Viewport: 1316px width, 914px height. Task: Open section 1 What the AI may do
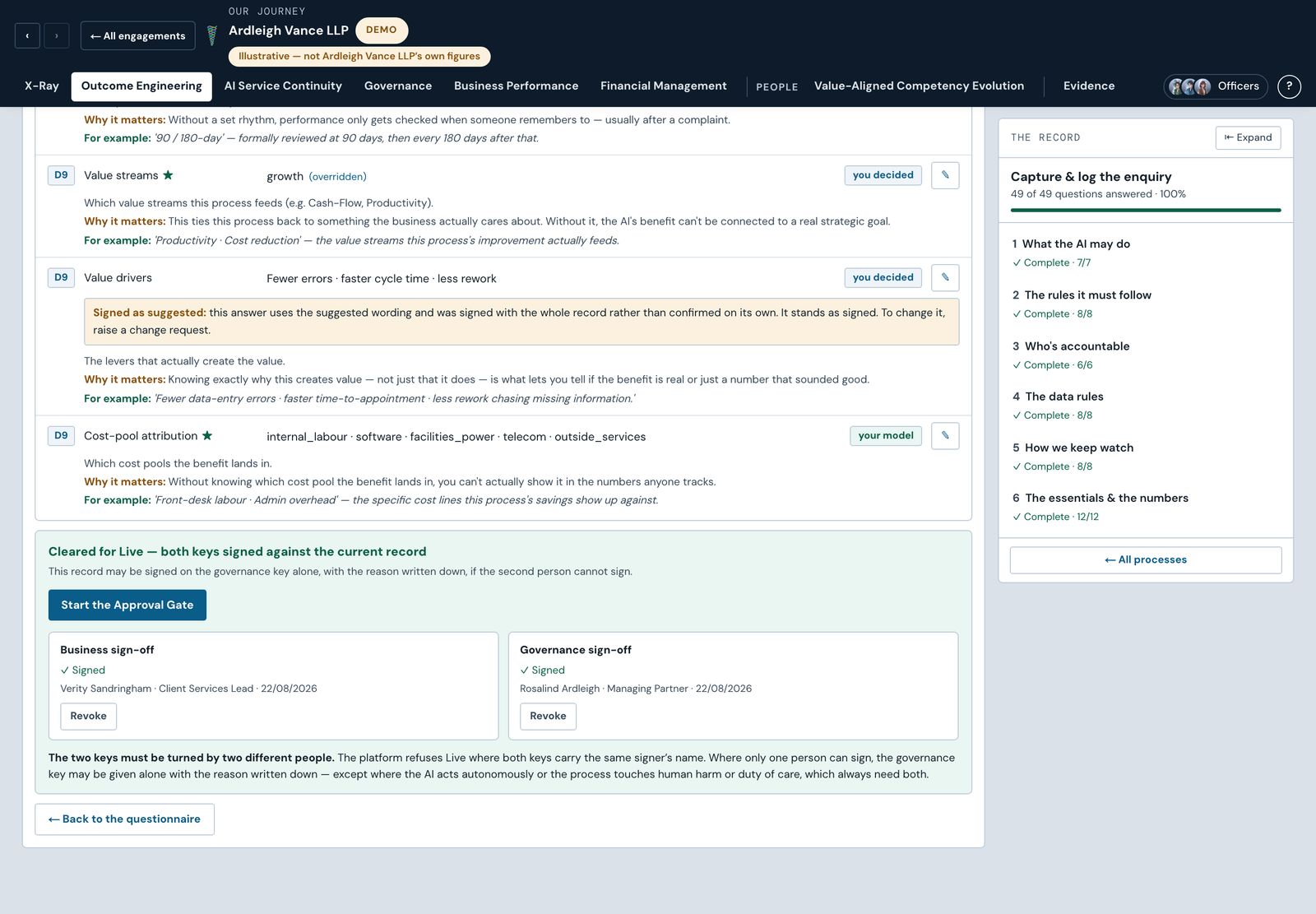[x=1144, y=253]
